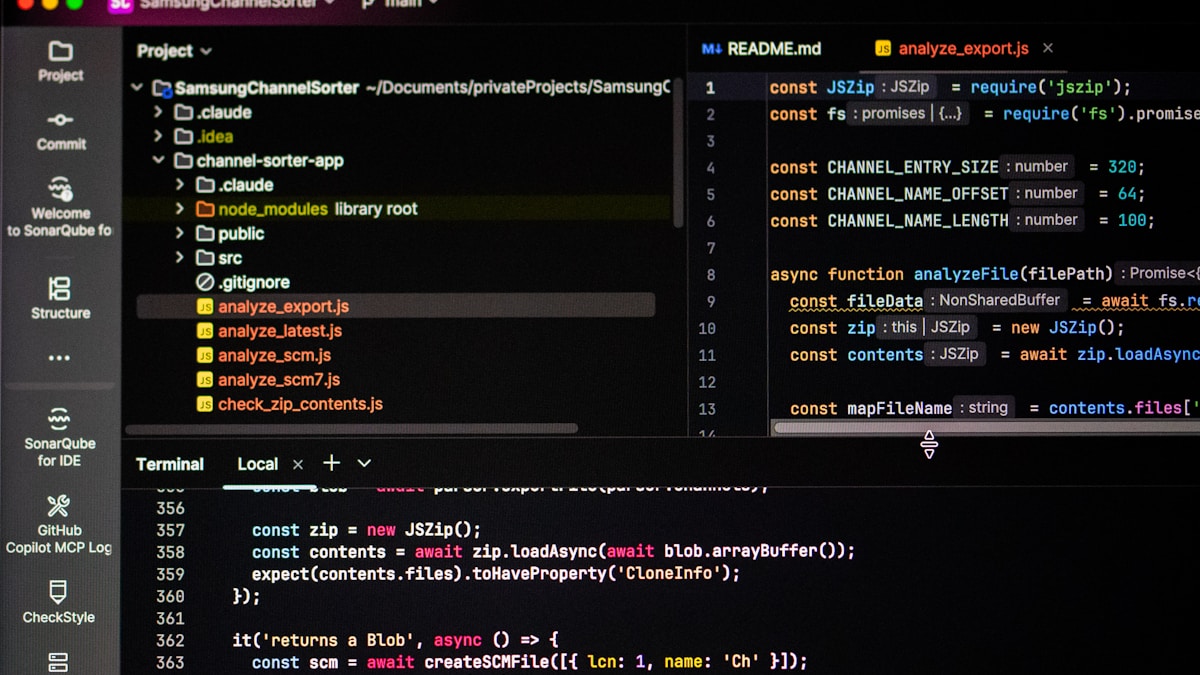Viewport: 1200px width, 675px height.
Task: Collapse the channel-sorter-app folder
Action: [x=158, y=160]
